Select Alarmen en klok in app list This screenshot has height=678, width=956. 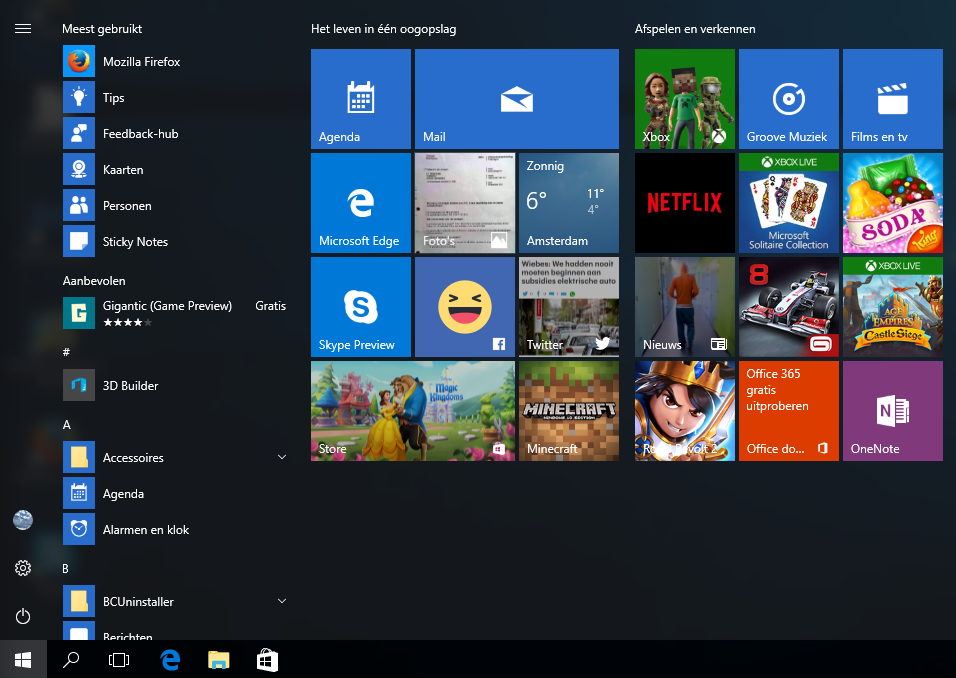tap(145, 530)
